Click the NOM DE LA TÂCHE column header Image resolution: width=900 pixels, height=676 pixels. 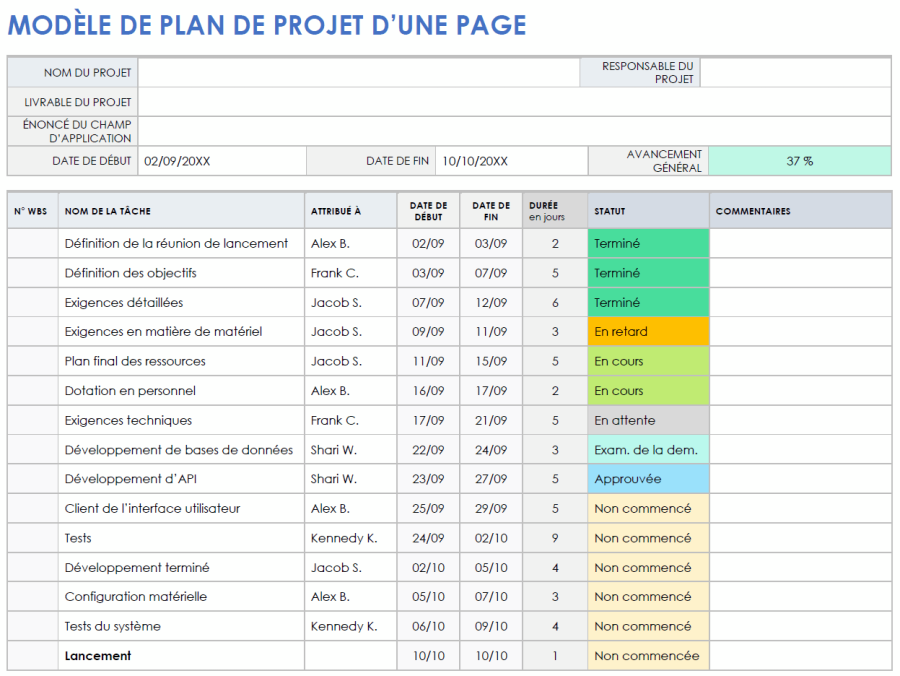tap(180, 211)
